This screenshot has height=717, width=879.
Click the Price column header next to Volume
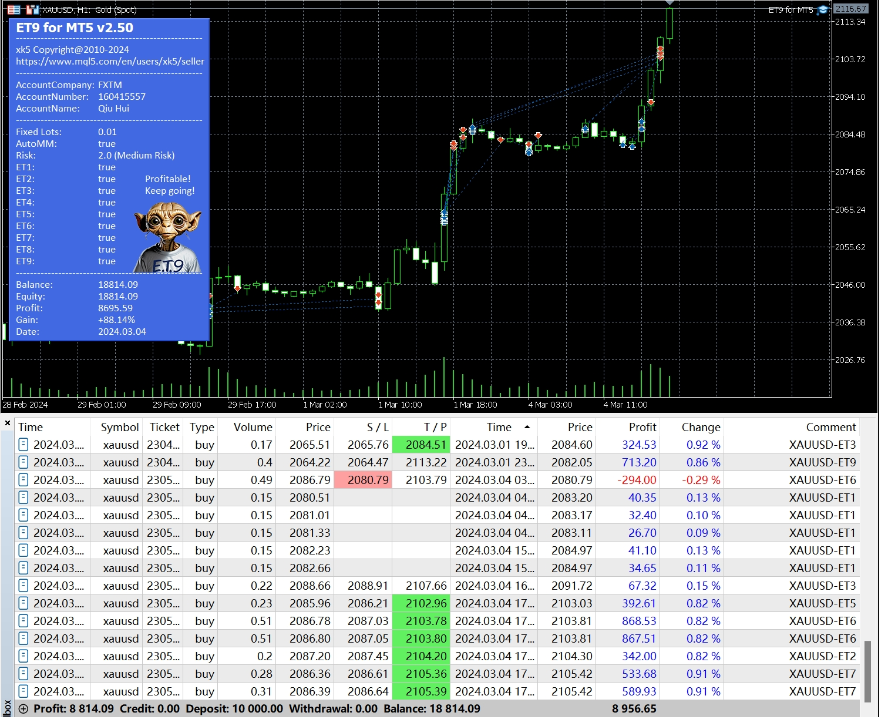tap(318, 427)
